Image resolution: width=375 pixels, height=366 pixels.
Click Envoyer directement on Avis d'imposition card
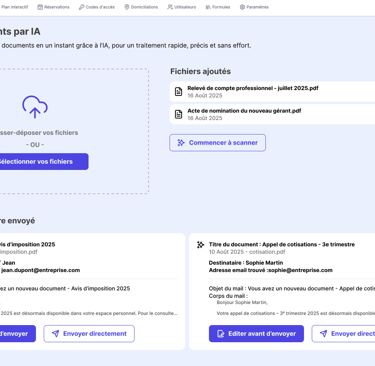[x=89, y=334]
